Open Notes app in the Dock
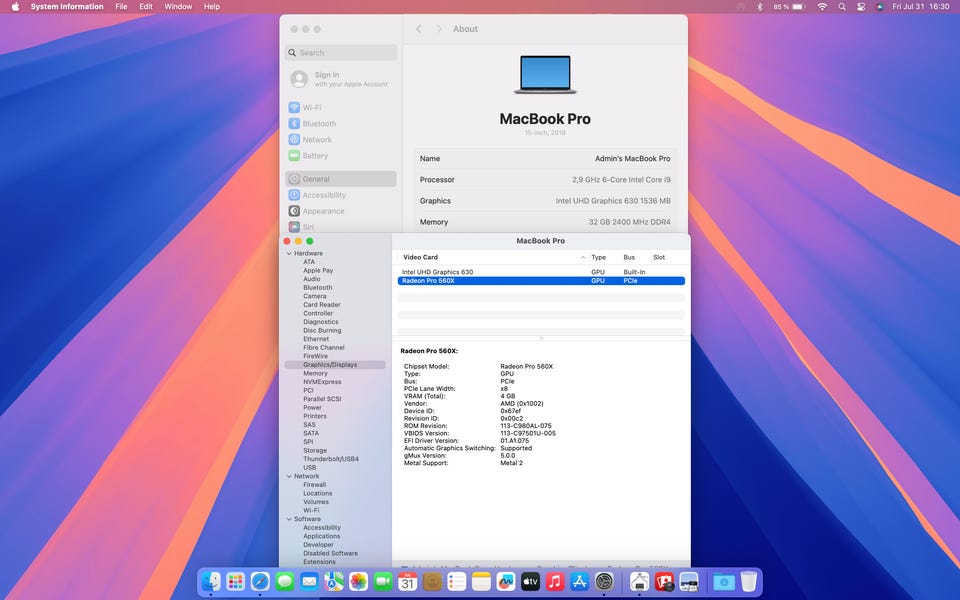This screenshot has height=600, width=960. coord(481,581)
